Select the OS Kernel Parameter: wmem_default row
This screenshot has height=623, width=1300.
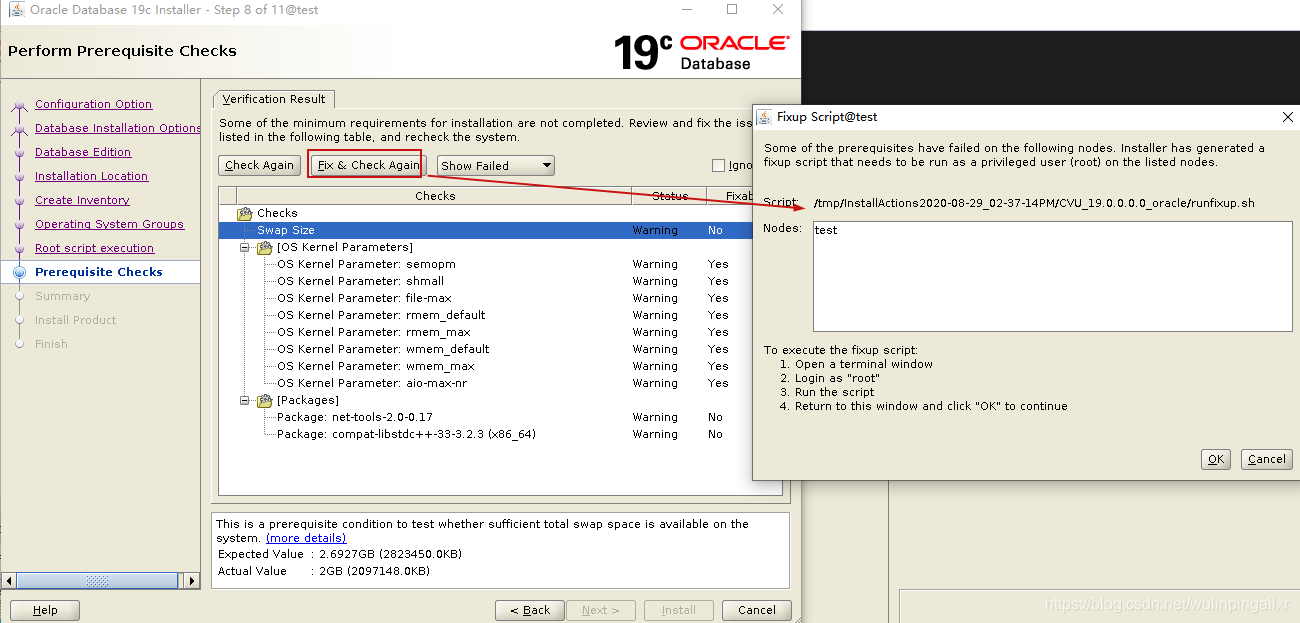tap(485, 349)
